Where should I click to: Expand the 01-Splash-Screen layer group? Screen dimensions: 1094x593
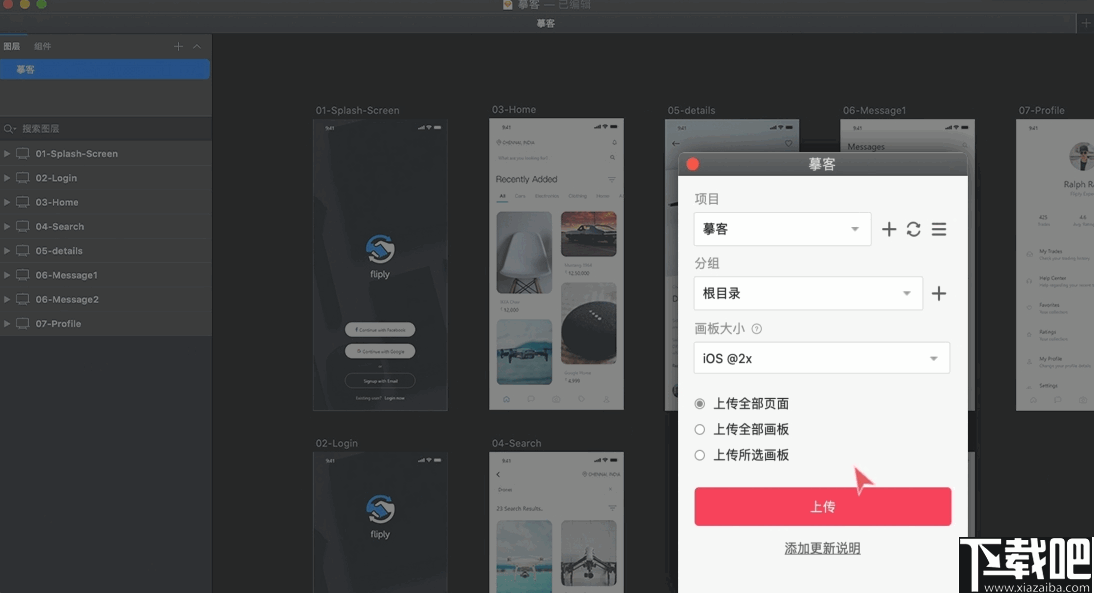[x=7, y=153]
